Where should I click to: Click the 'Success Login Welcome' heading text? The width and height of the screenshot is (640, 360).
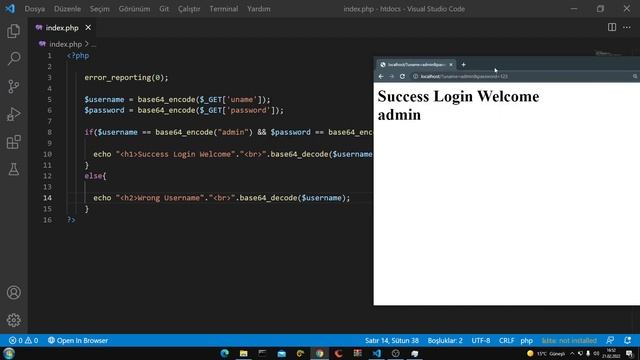coord(458,96)
